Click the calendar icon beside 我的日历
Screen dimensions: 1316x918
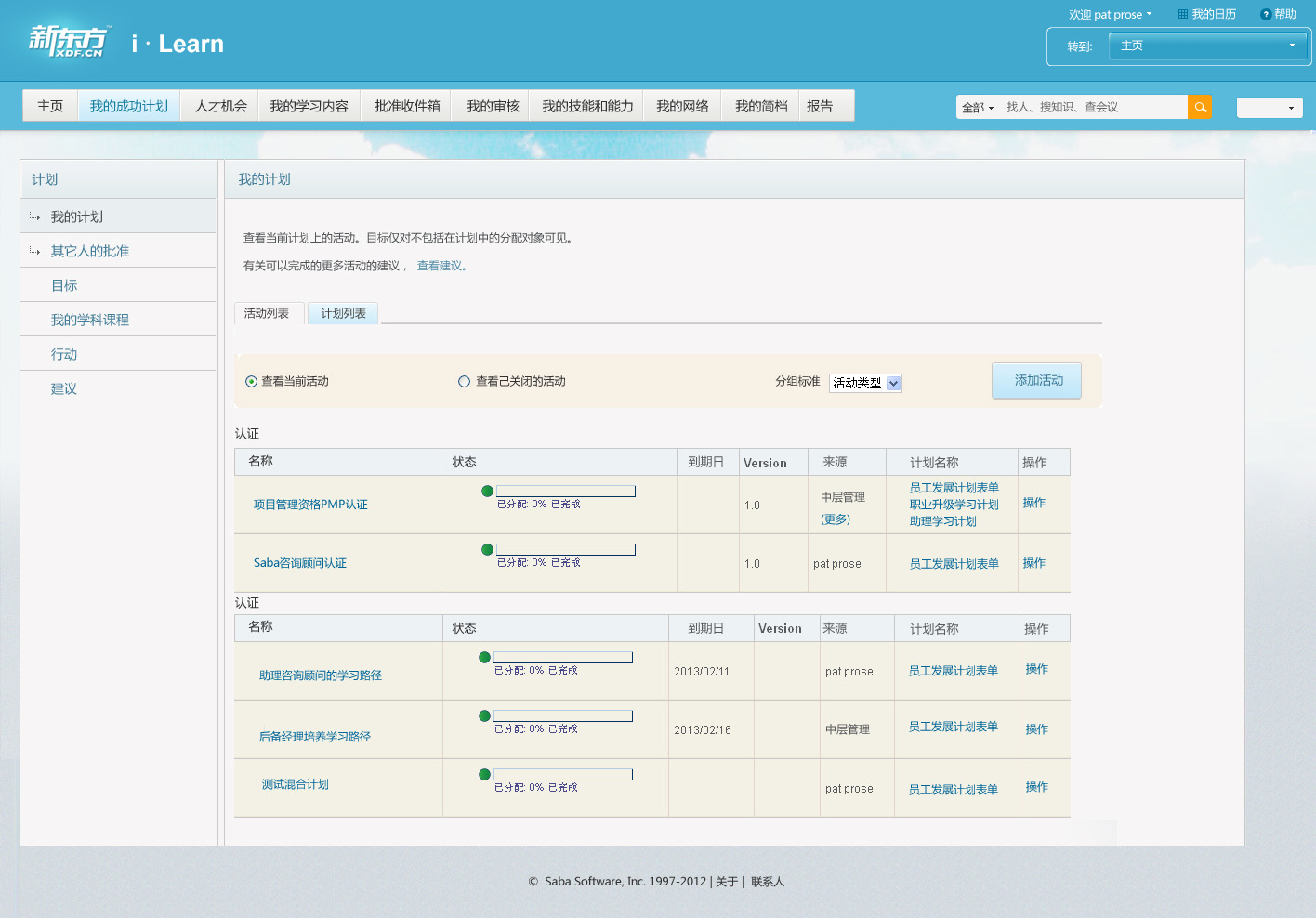pyautogui.click(x=1183, y=14)
